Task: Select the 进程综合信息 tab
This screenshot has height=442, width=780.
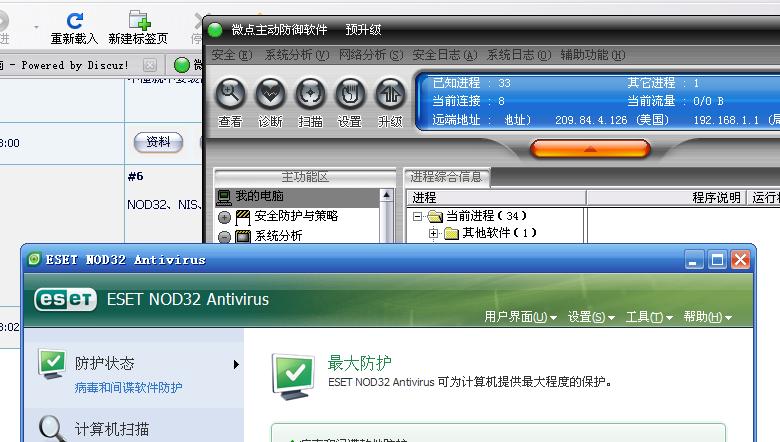Action: pos(446,177)
